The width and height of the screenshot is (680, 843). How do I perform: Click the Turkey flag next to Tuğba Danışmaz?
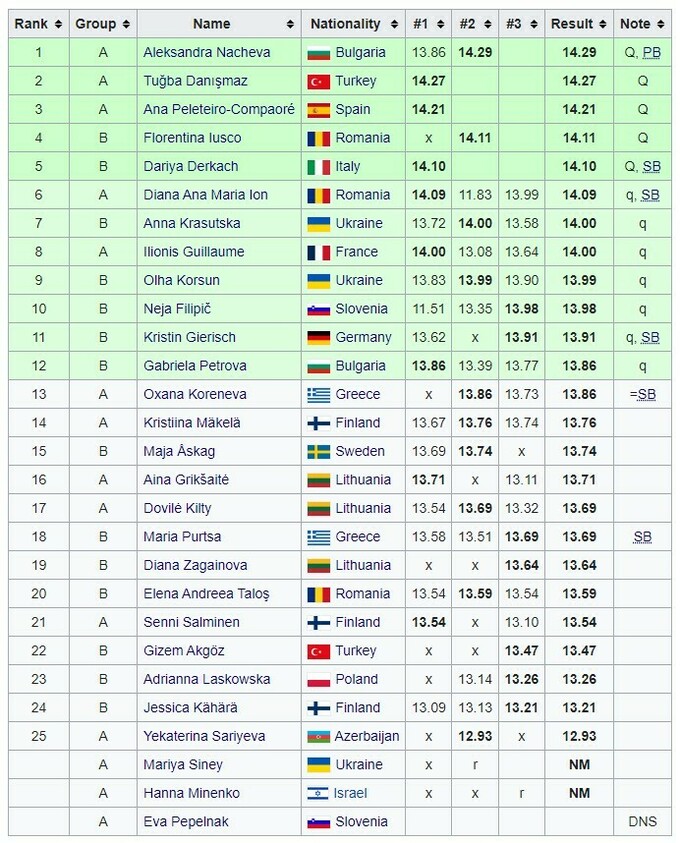(x=318, y=81)
